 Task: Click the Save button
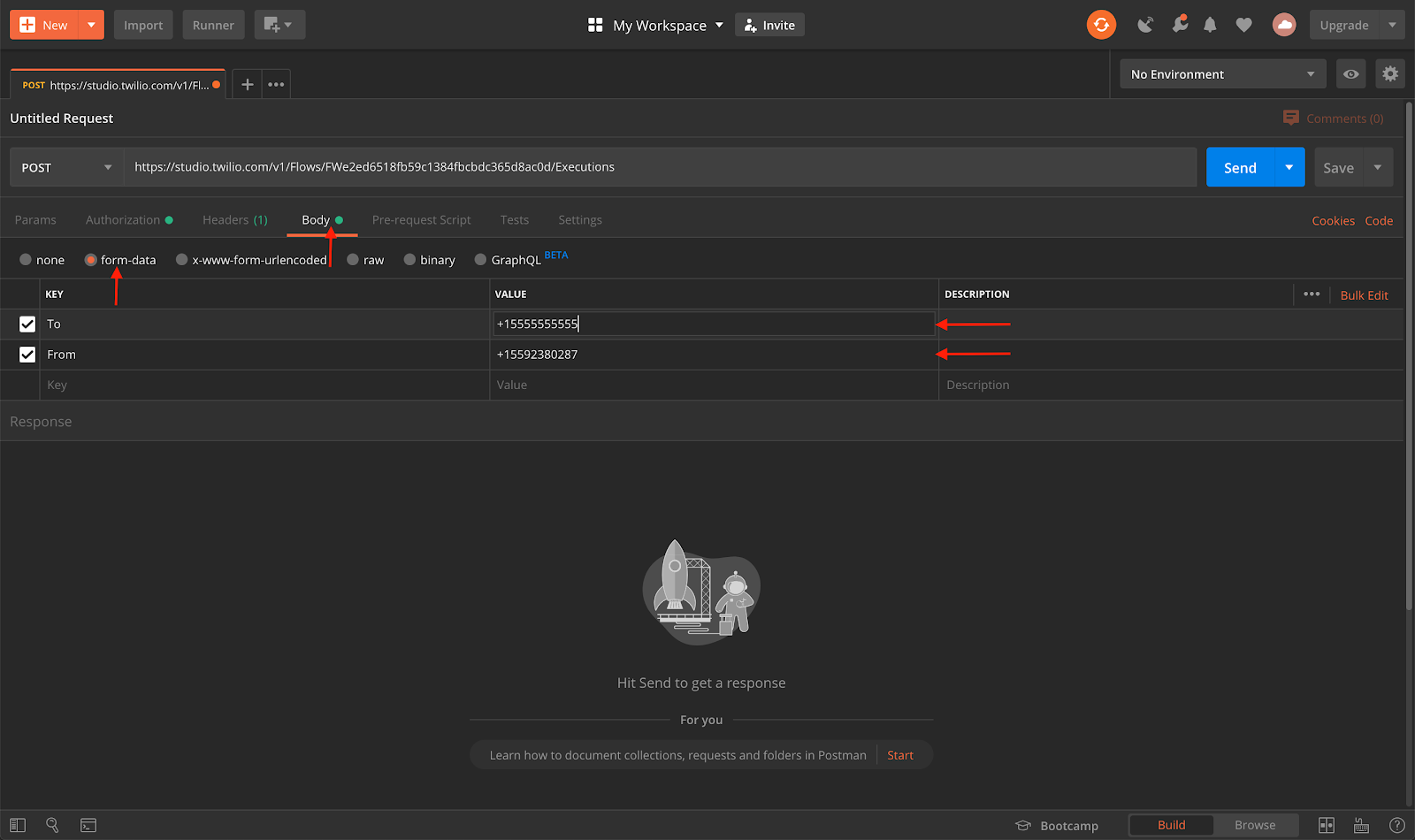click(x=1338, y=167)
